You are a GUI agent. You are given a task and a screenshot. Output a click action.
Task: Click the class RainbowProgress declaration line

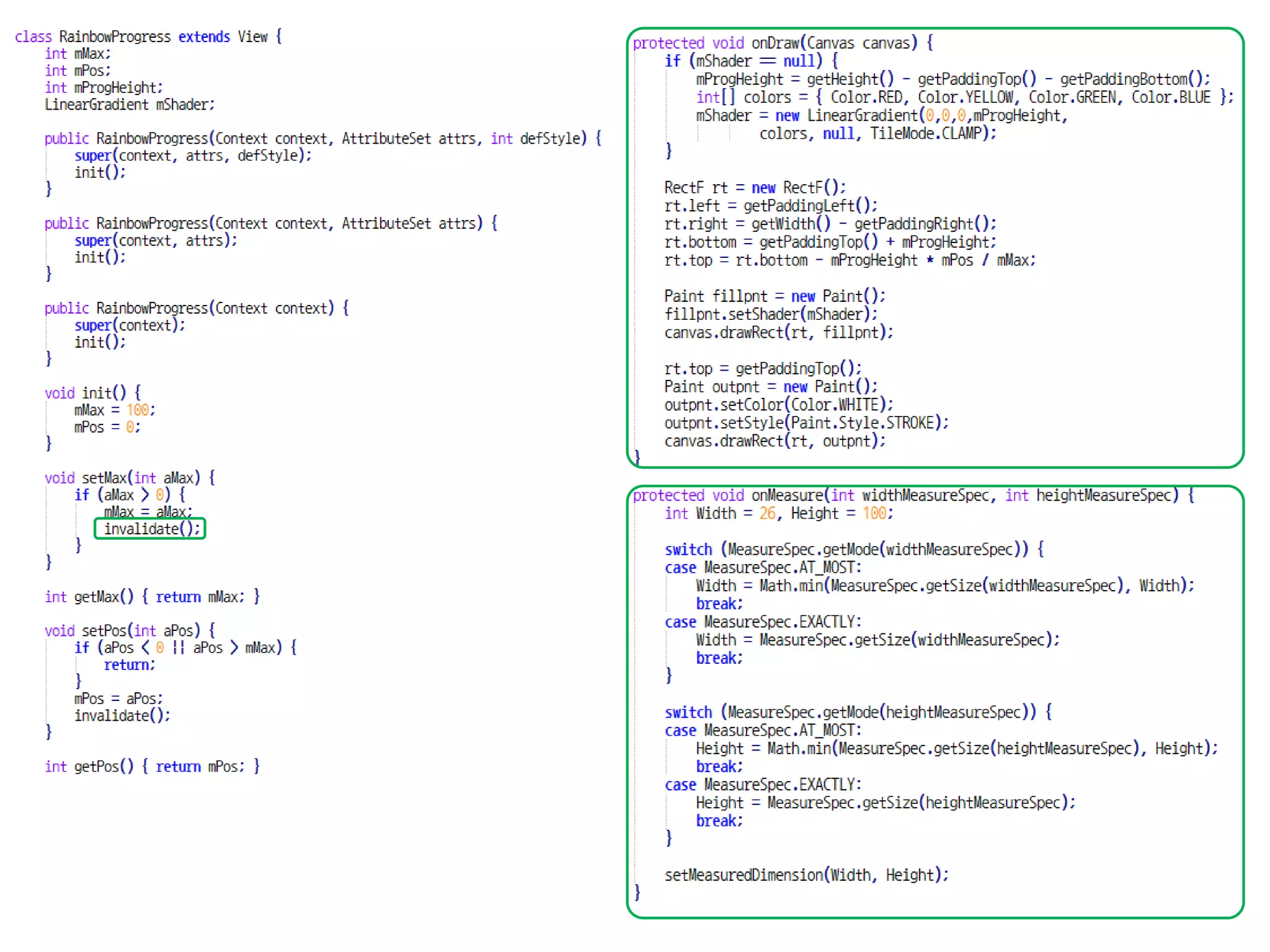[148, 37]
